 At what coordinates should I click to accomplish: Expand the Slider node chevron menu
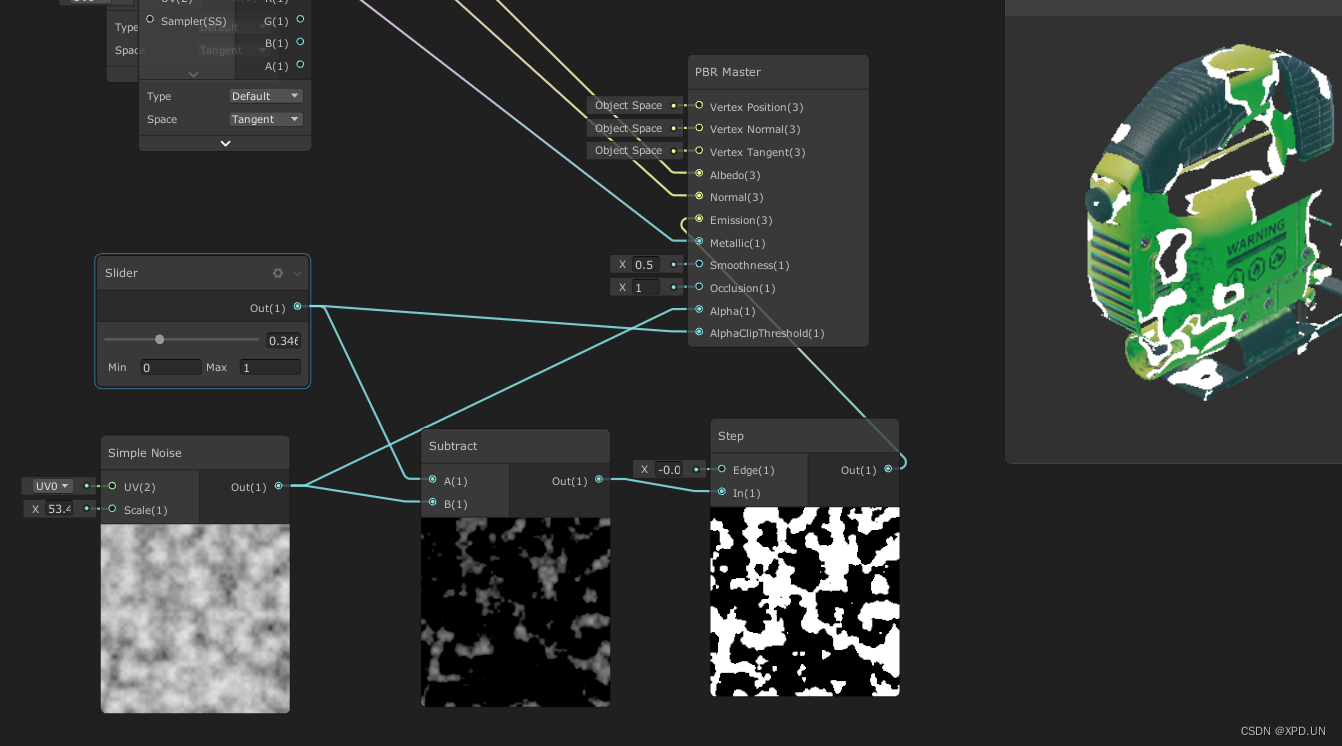coord(297,273)
